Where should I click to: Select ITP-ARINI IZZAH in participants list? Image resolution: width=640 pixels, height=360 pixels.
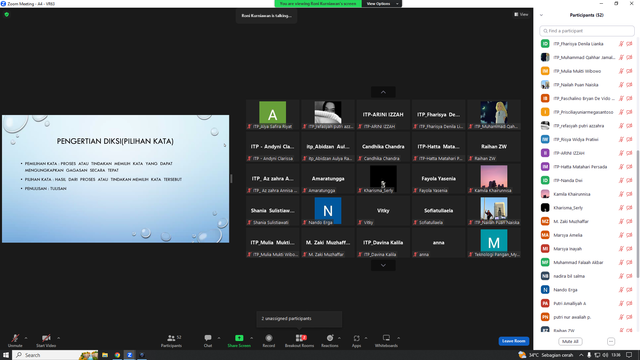click(x=587, y=153)
